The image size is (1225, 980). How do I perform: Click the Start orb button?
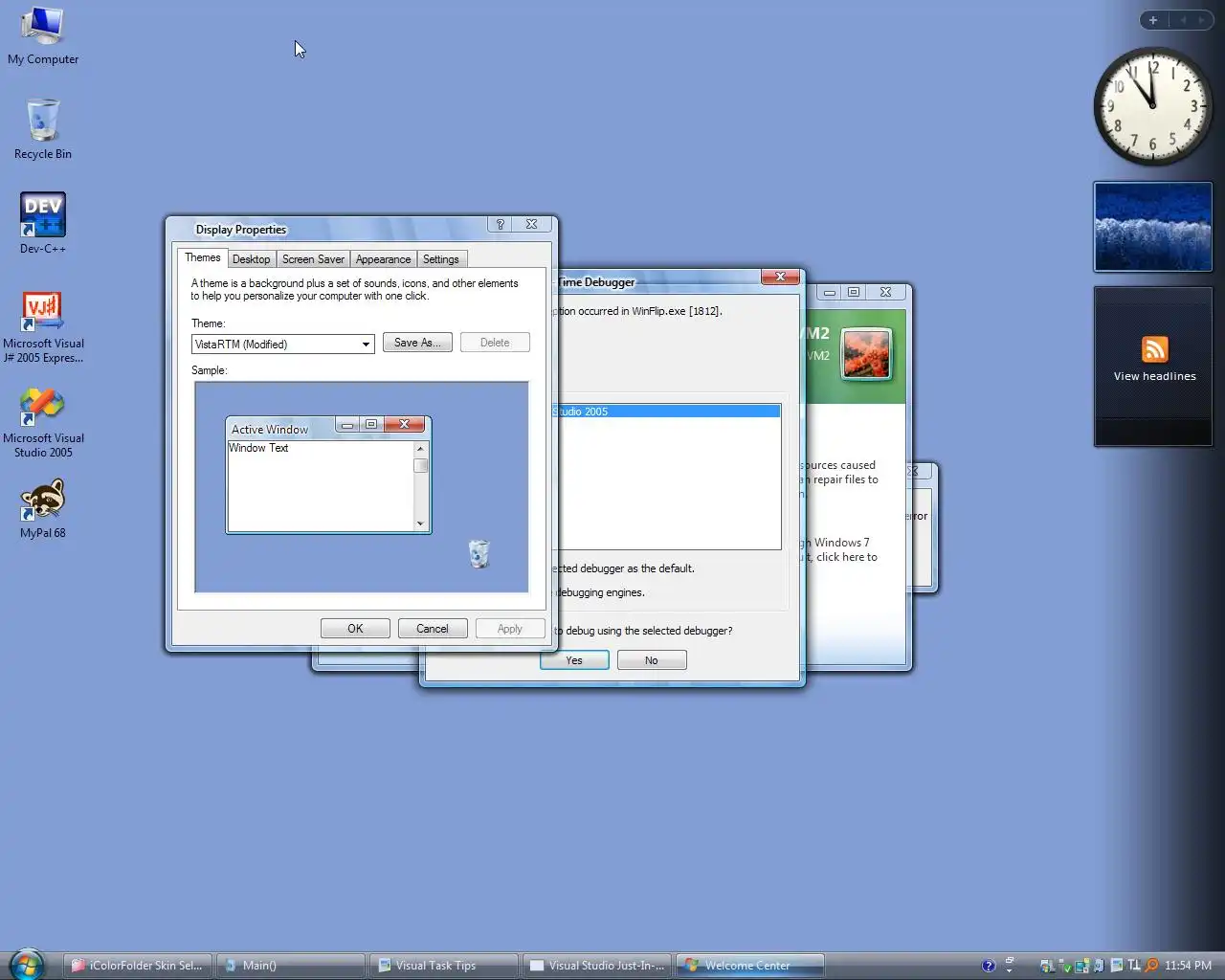[26, 964]
